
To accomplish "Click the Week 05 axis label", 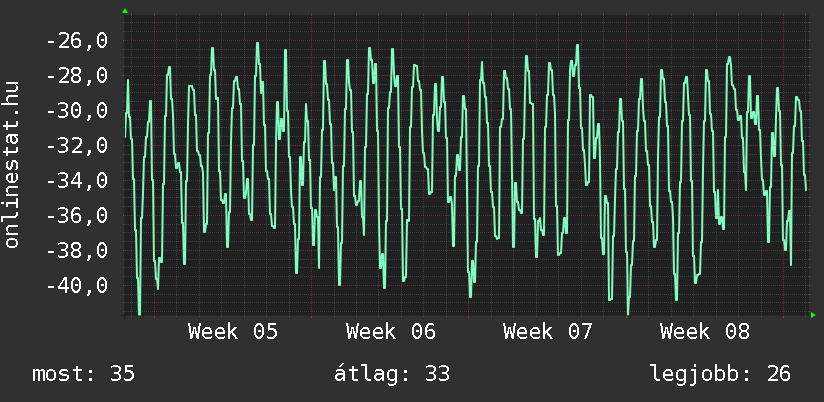I will point(233,331).
